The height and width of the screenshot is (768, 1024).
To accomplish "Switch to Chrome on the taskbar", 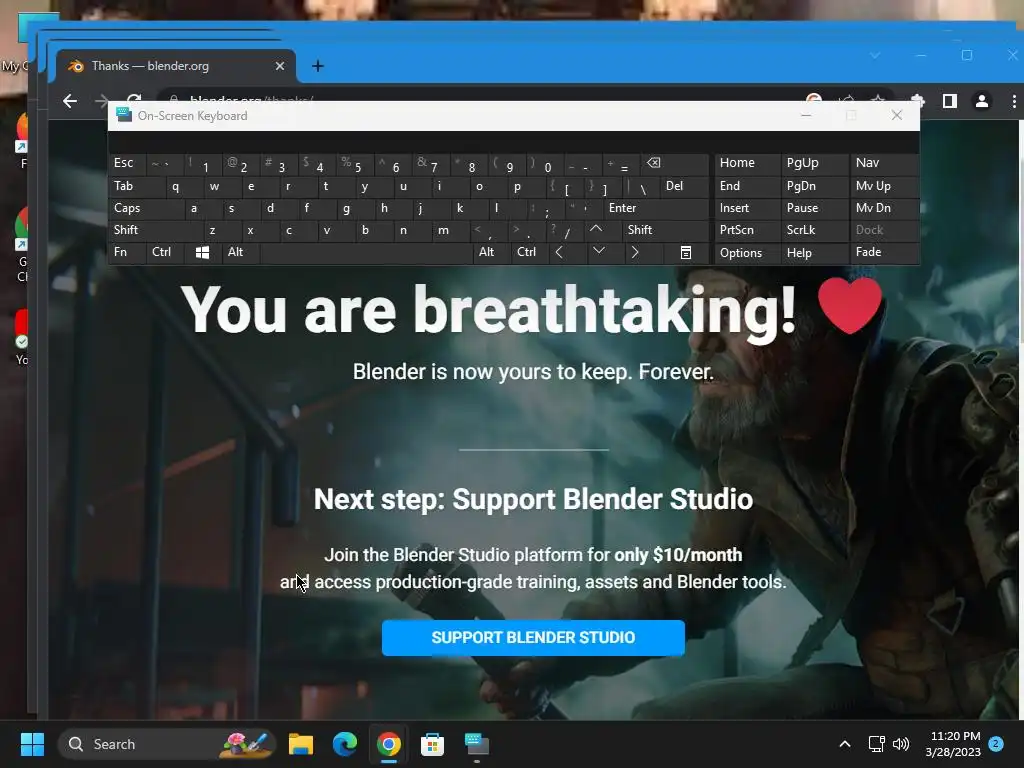I will tap(389, 744).
